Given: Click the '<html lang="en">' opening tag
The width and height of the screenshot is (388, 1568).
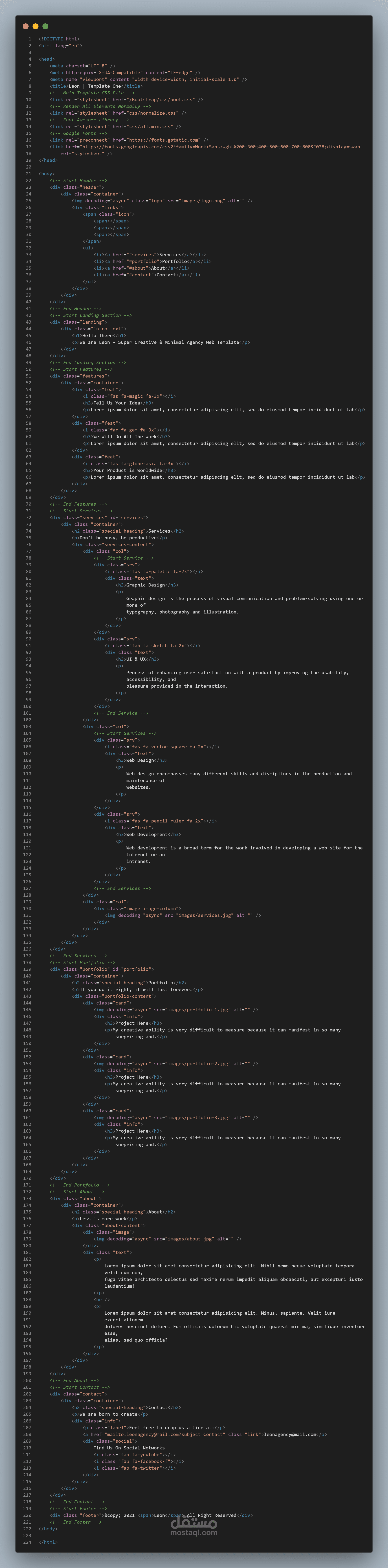Looking at the screenshot, I should 60,46.
